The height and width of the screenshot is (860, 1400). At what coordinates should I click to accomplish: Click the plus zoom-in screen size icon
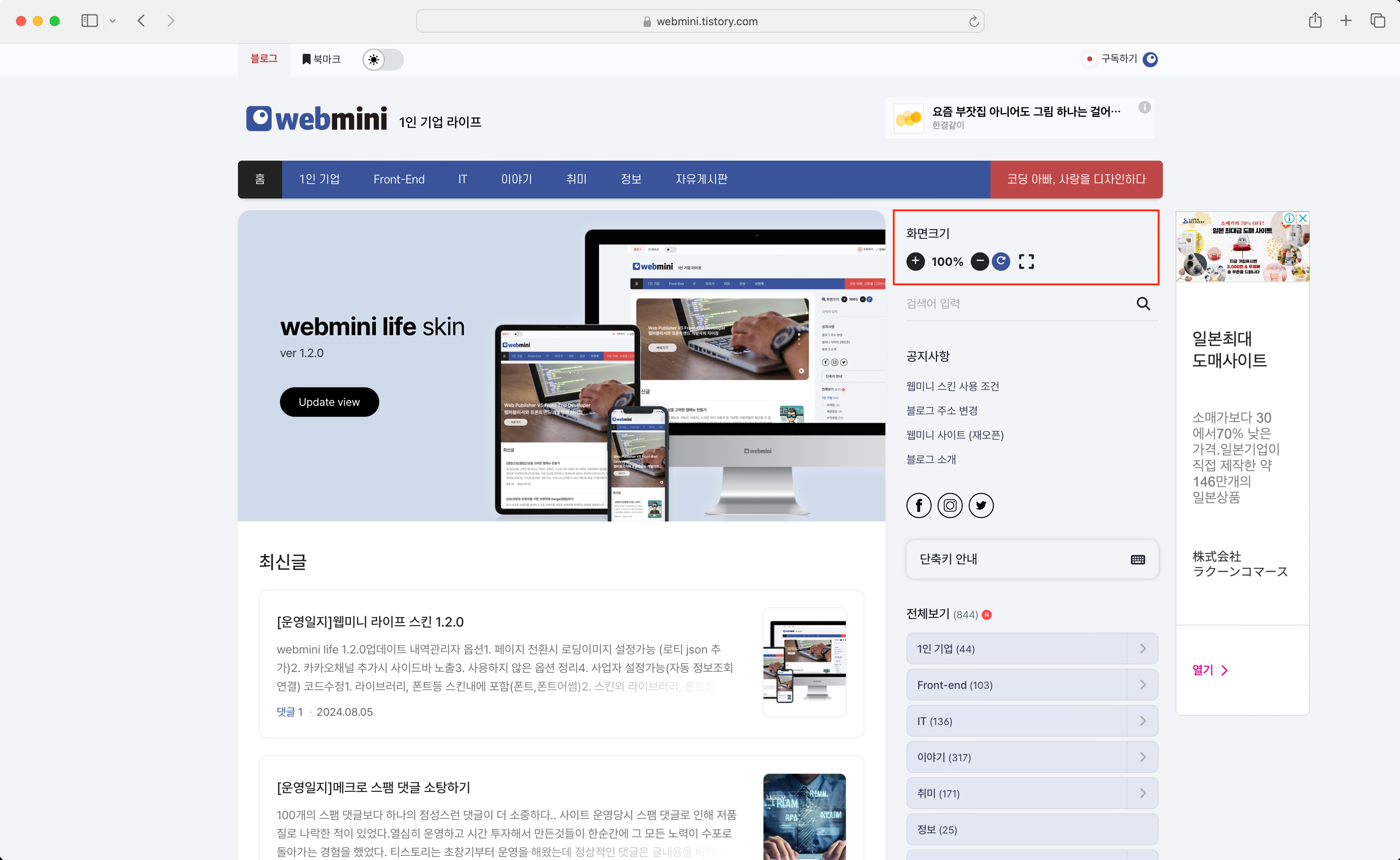(x=915, y=261)
